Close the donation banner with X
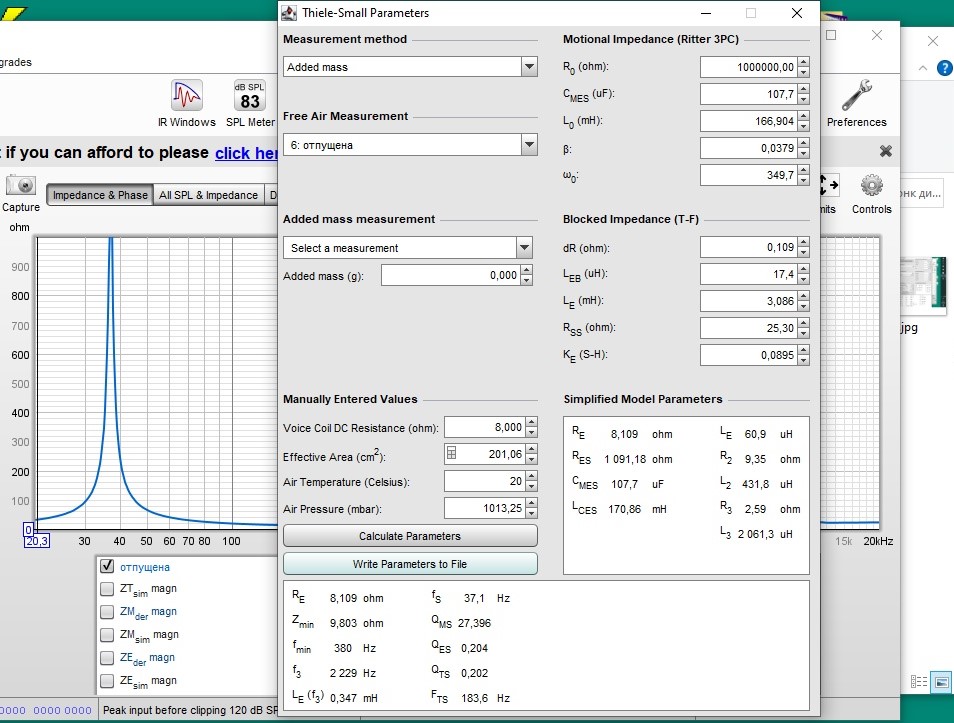The image size is (954, 723). 885,151
